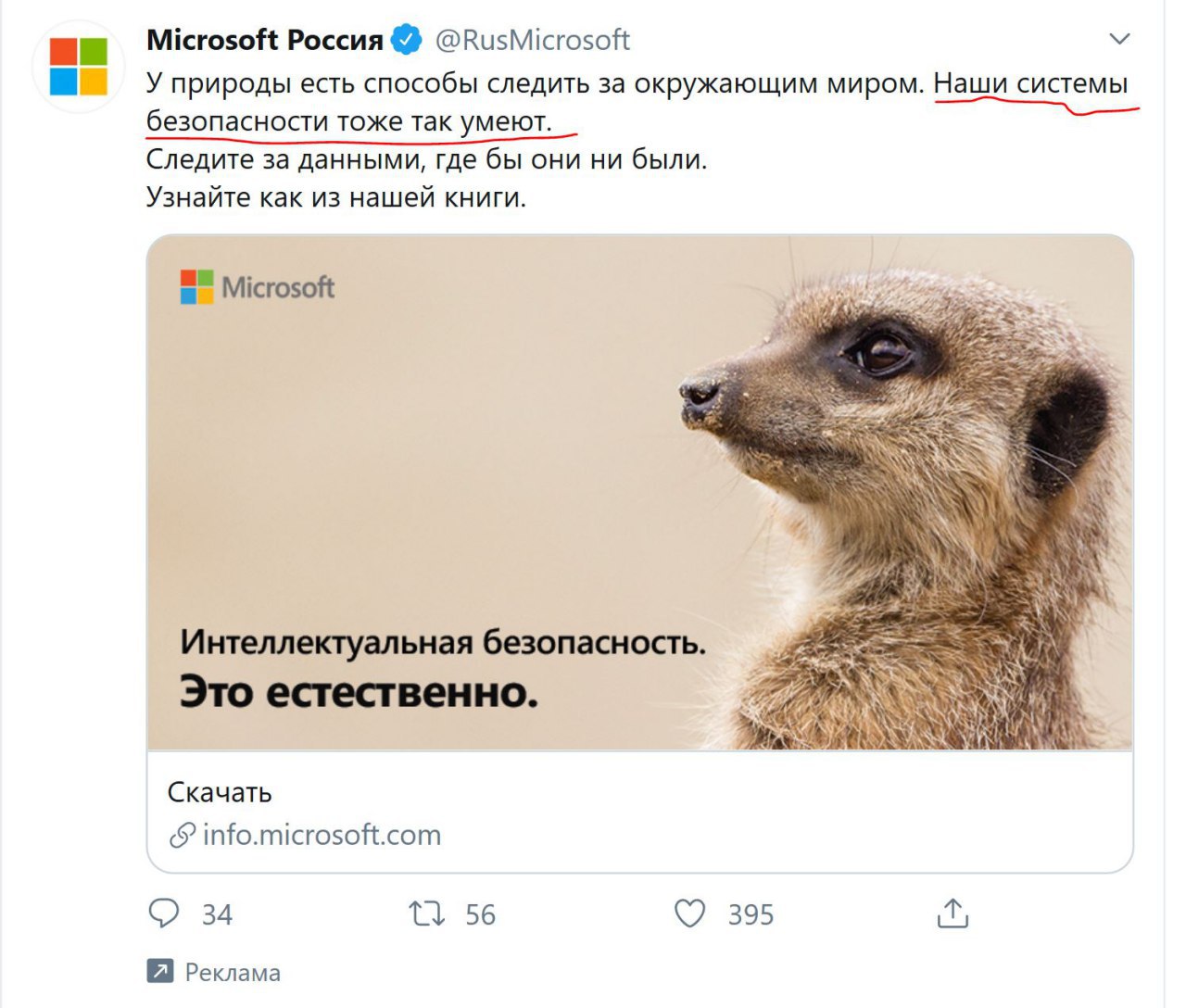Click the Microsoft logo inside the ad image

[x=258, y=287]
